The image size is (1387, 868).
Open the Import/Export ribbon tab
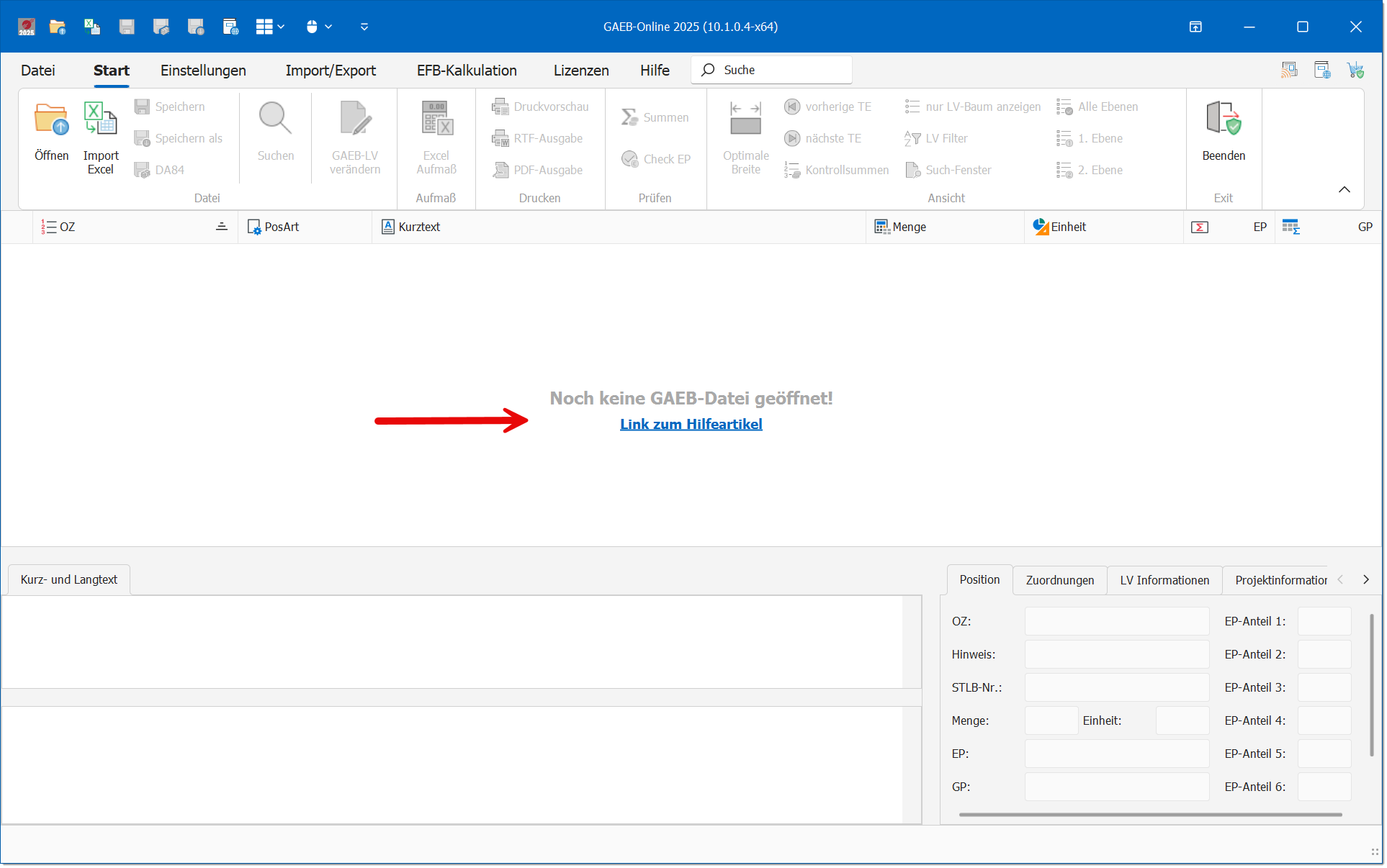331,71
